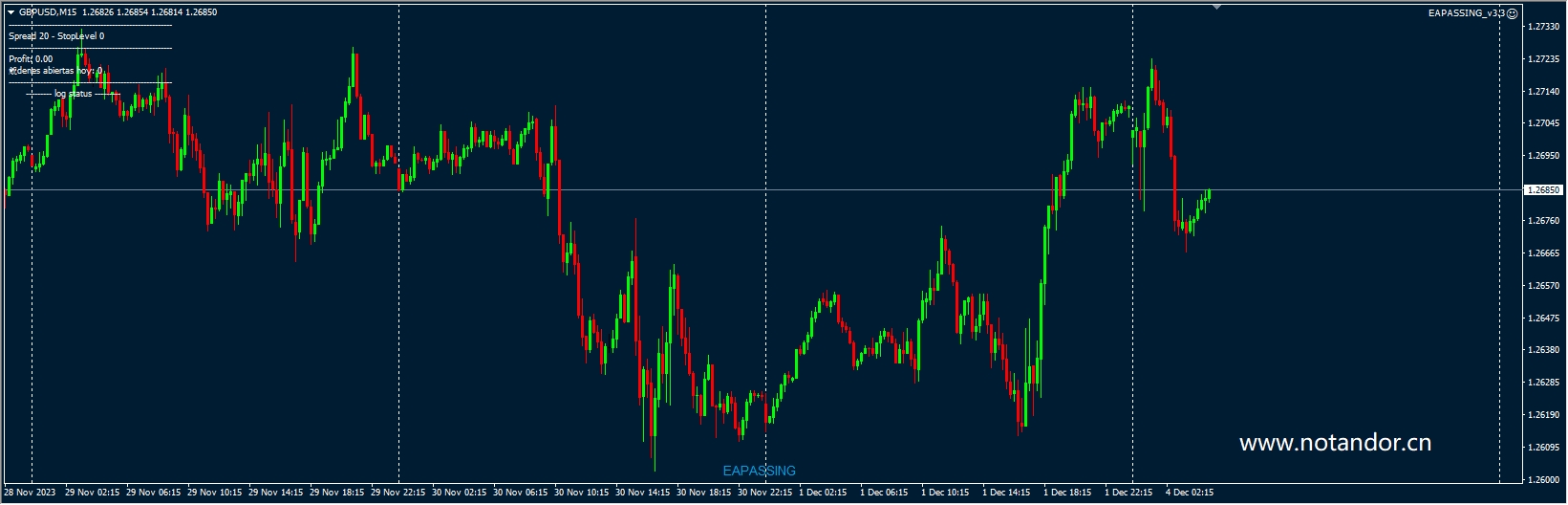The height and width of the screenshot is (505, 1568).
Task: Click the 1.26000 price scale value
Action: click(x=1543, y=480)
